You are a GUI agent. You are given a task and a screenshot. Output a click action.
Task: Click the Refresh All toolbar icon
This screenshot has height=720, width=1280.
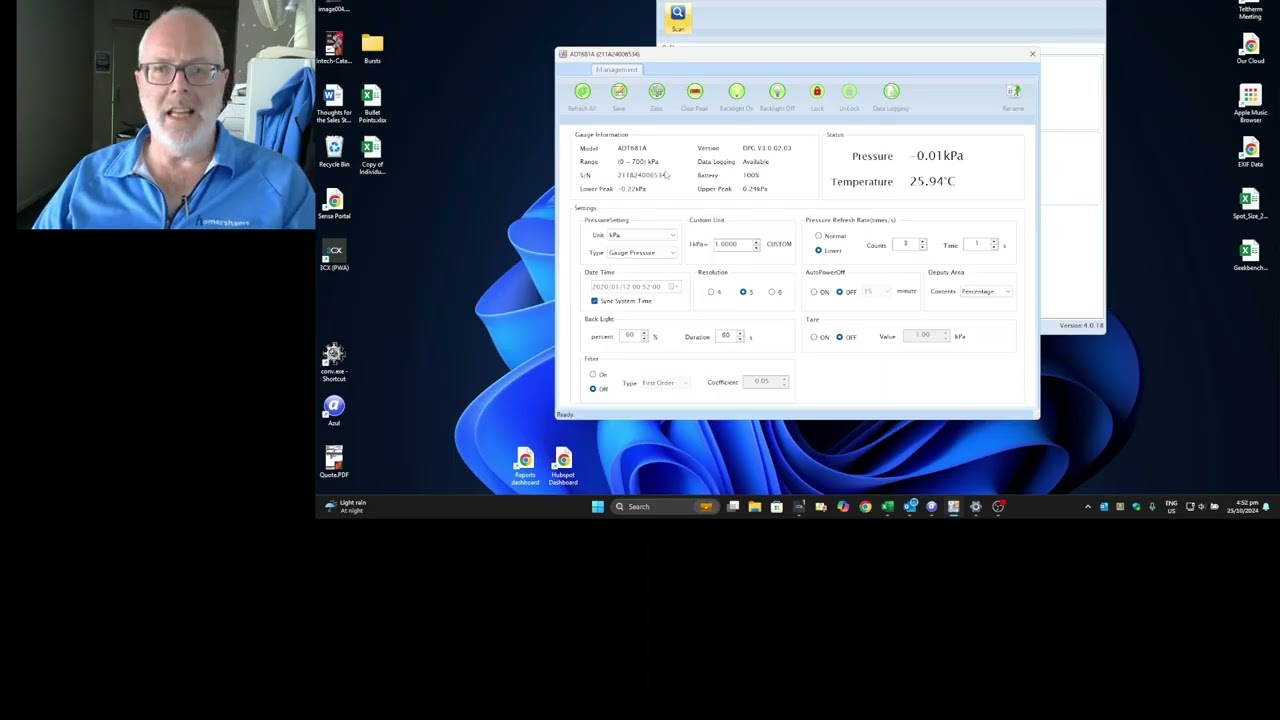tap(582, 92)
